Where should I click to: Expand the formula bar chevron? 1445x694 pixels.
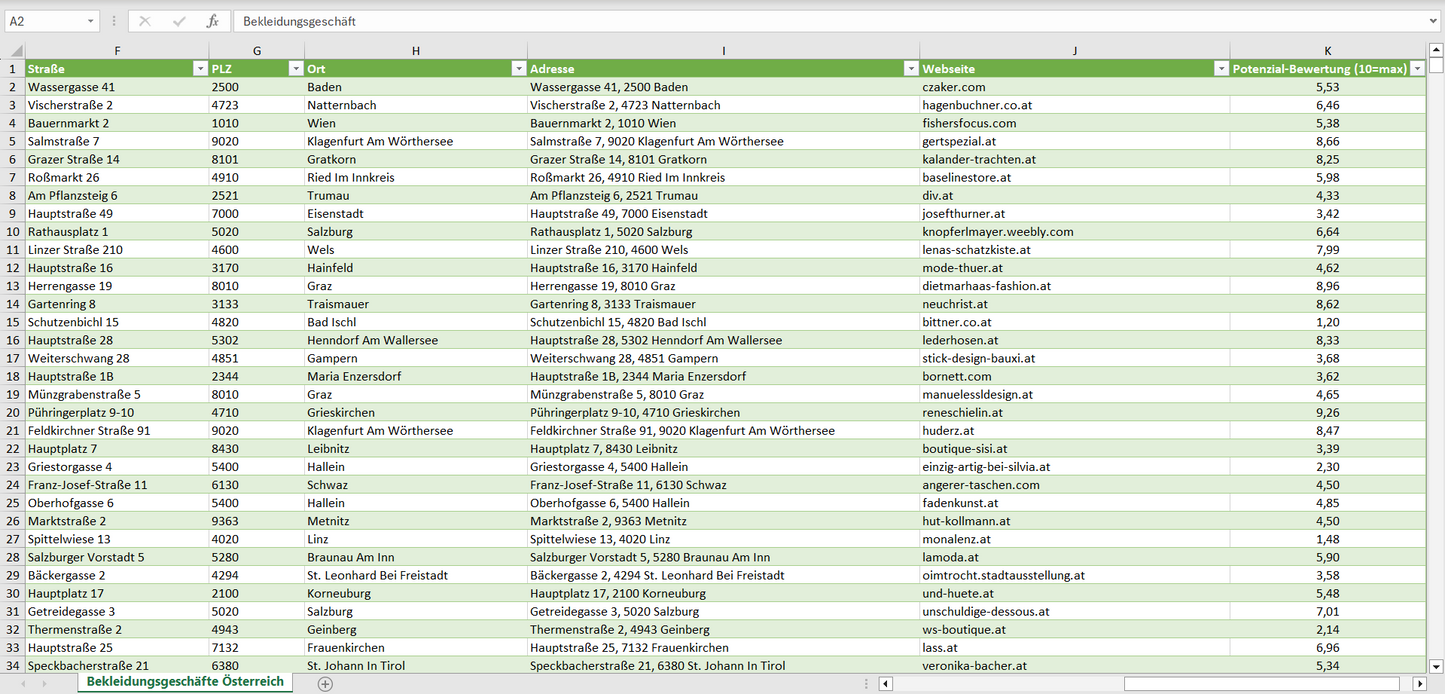[1434, 21]
